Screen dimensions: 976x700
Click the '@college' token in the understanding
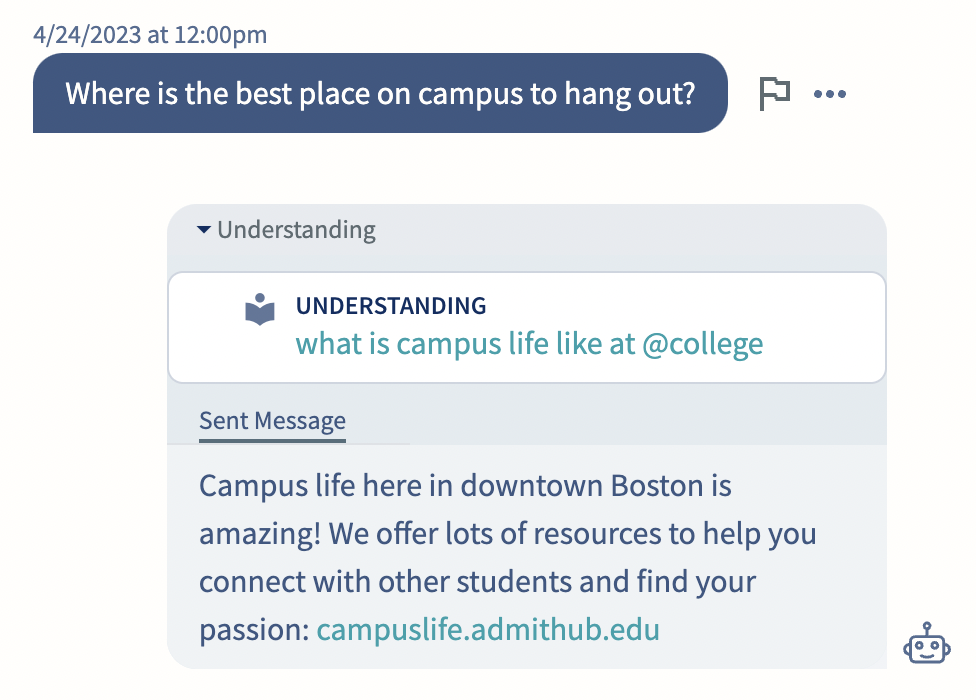[x=702, y=343]
